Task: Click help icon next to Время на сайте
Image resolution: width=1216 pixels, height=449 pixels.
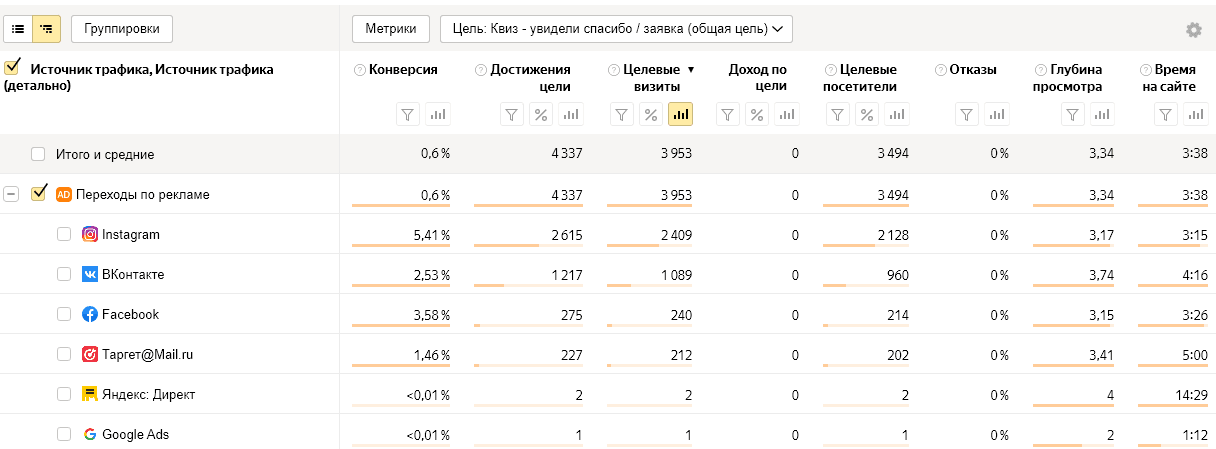Action: coord(1146,70)
